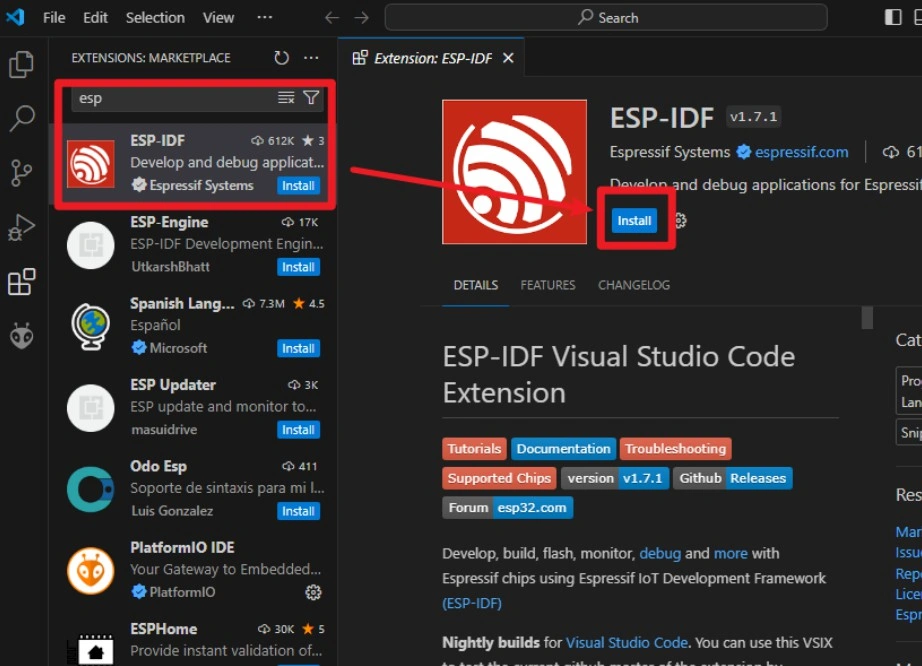Refresh the extensions marketplace list
Image resolution: width=922 pixels, height=666 pixels.
point(281,58)
